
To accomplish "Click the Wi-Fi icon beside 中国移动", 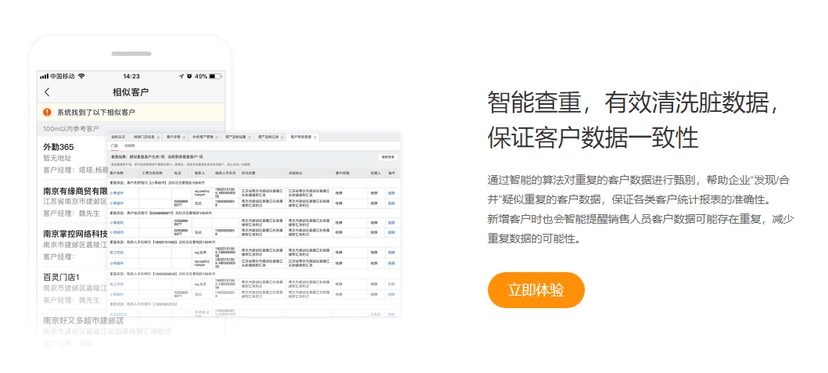I will [81, 76].
